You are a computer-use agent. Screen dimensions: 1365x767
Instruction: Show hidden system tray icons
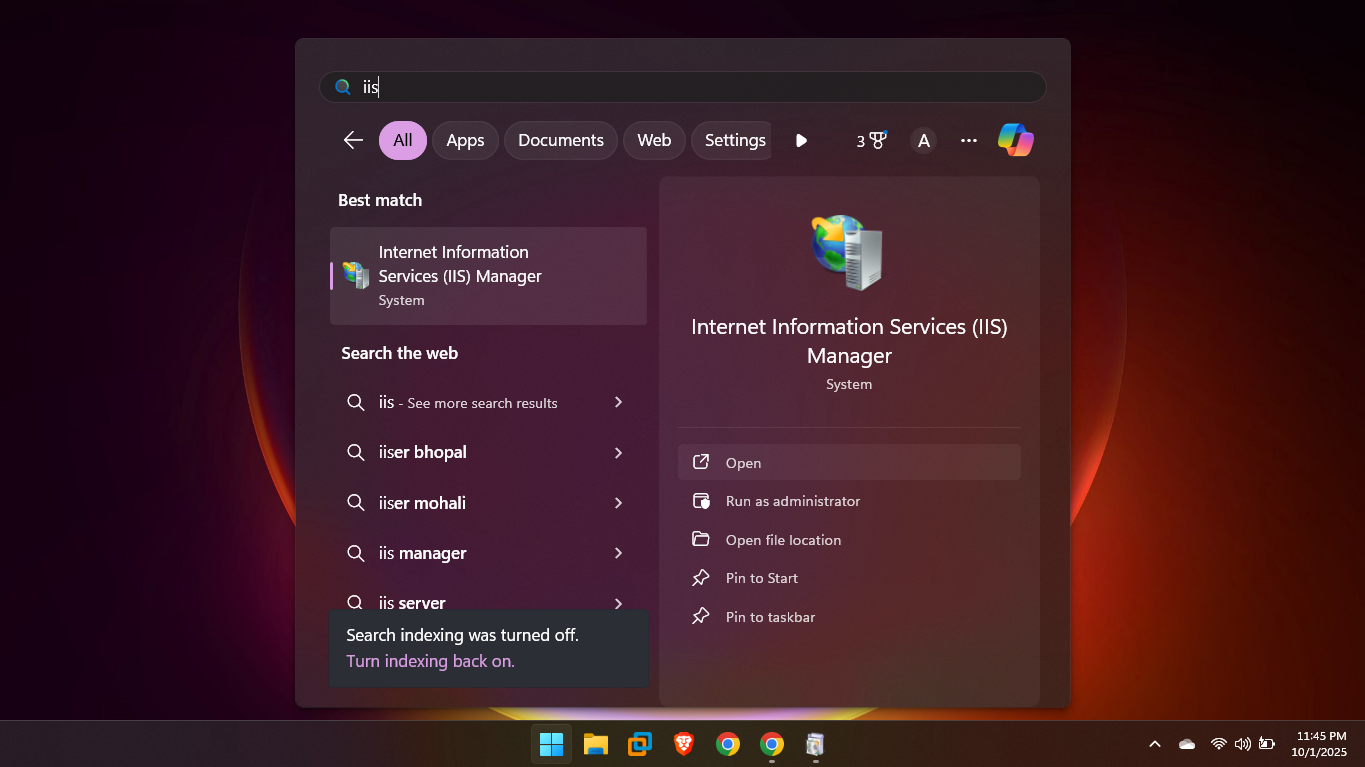[x=1155, y=744]
